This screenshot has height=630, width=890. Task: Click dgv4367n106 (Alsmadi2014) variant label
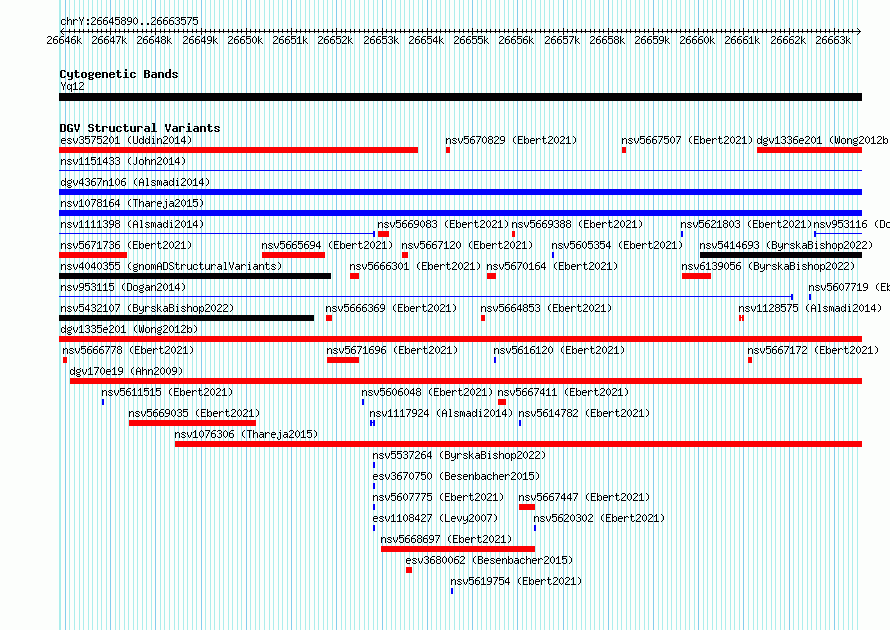[x=135, y=182]
